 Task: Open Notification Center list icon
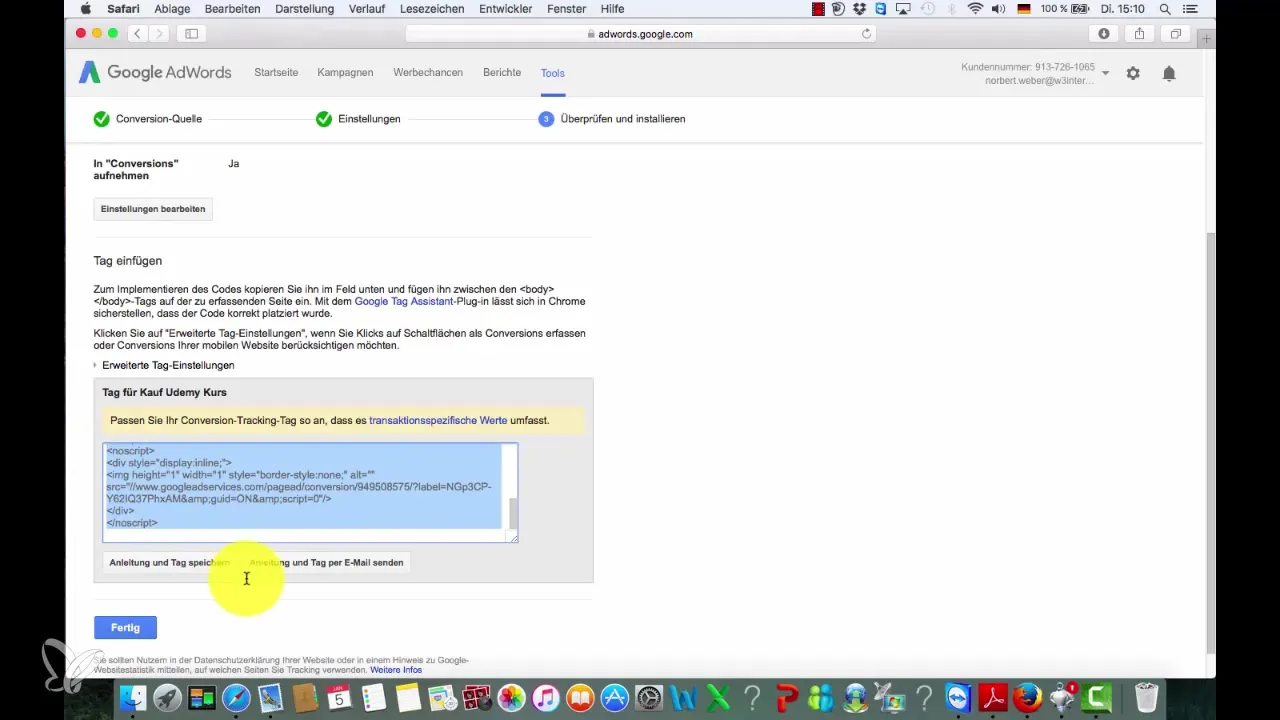click(x=1190, y=9)
